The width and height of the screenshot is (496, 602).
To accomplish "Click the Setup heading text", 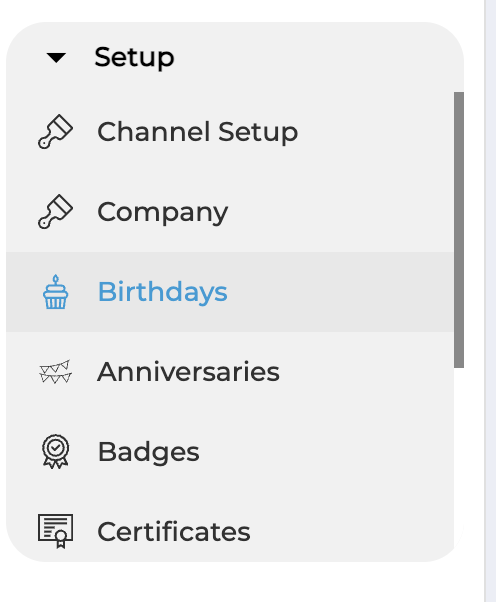I will (134, 58).
